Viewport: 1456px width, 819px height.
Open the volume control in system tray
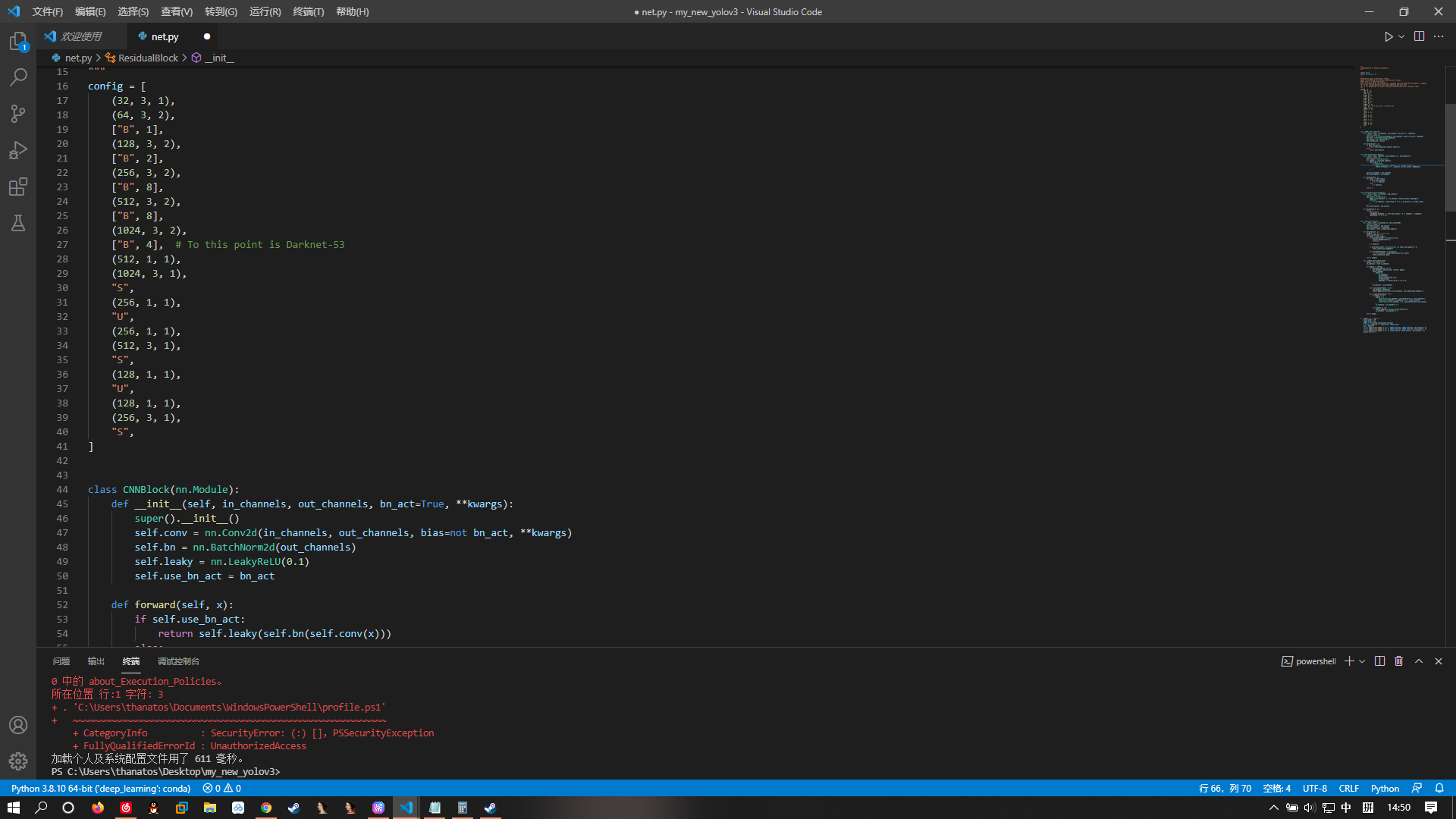(x=1310, y=808)
